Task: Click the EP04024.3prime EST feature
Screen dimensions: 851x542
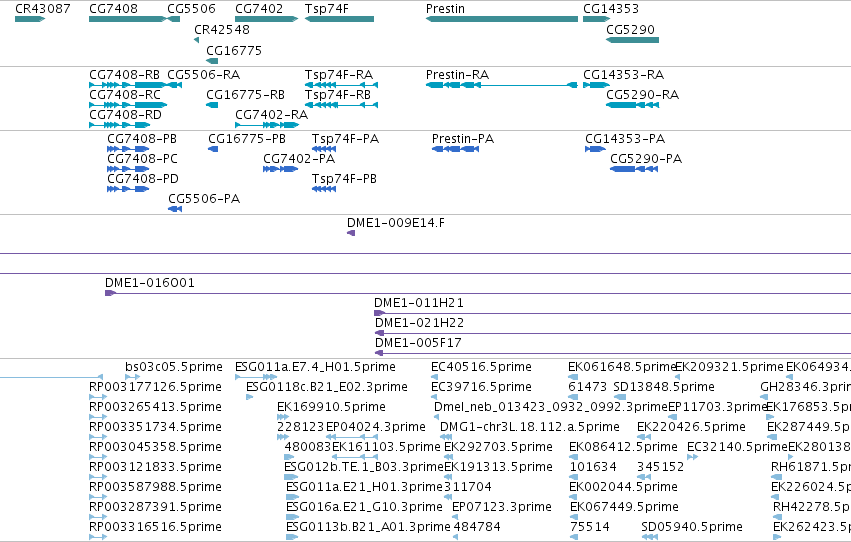Action: [x=352, y=437]
